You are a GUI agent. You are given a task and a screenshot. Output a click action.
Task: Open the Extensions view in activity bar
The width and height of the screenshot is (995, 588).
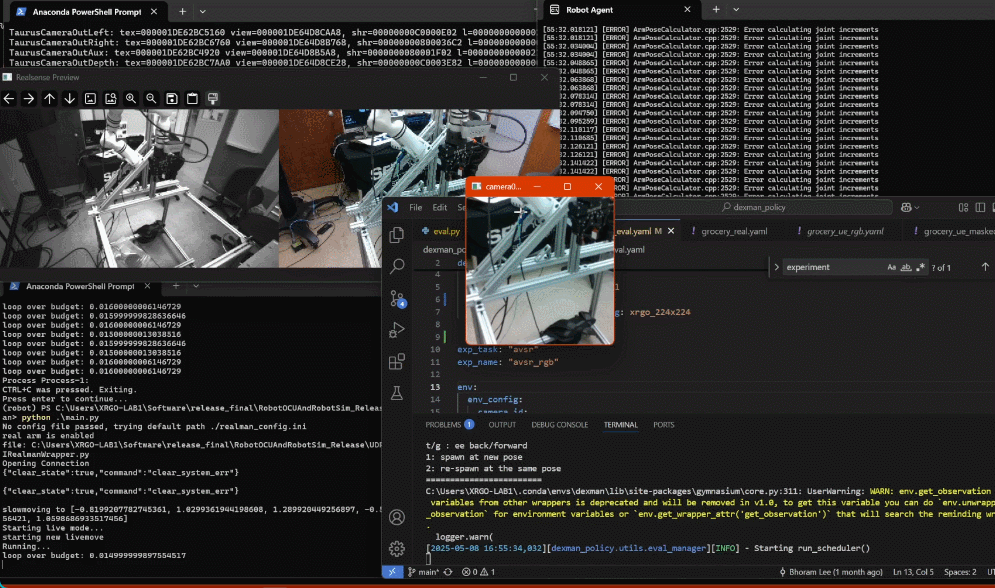click(x=397, y=362)
